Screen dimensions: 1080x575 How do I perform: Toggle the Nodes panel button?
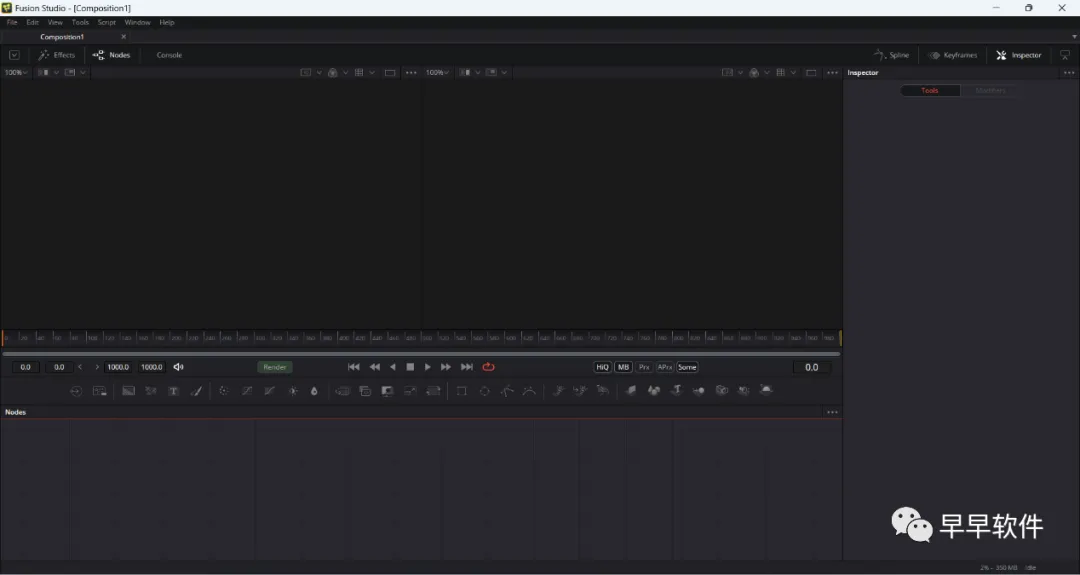pos(111,55)
